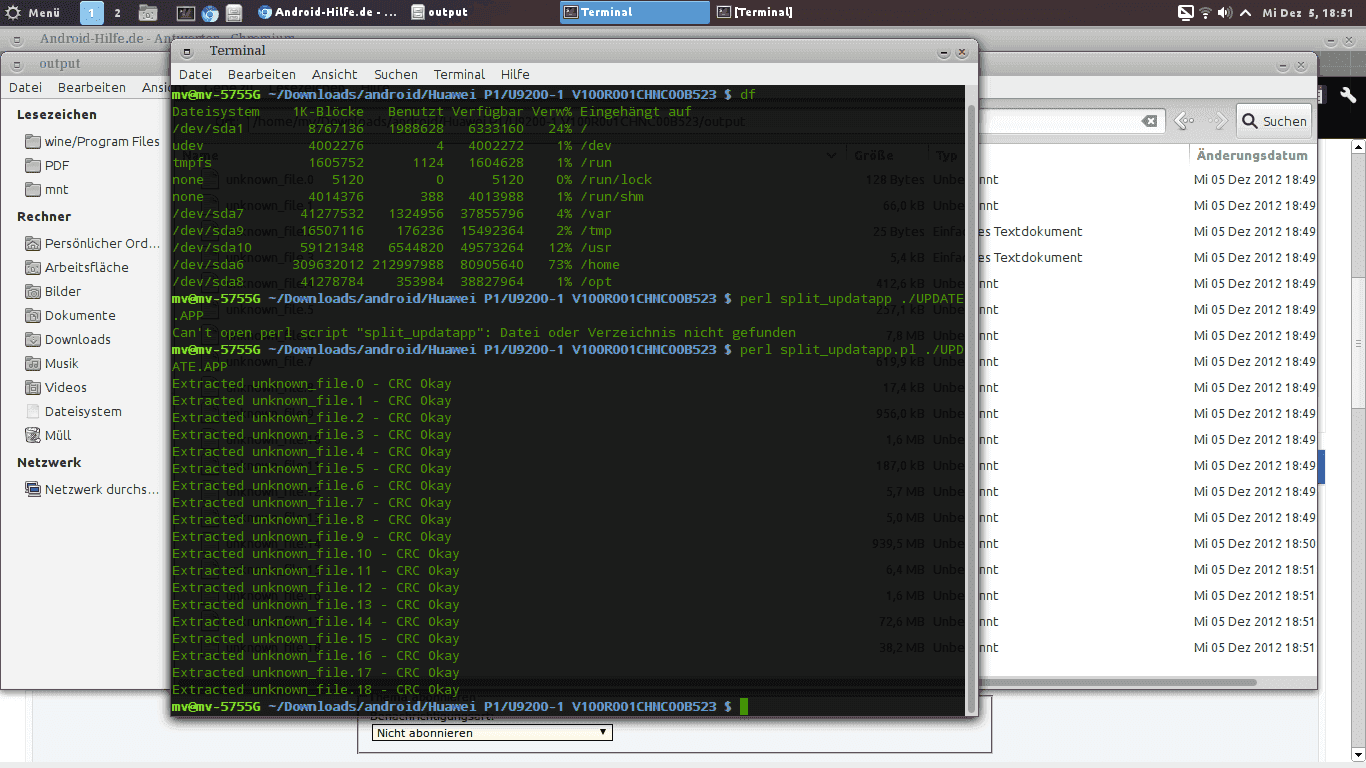The height and width of the screenshot is (768, 1366).
Task: Open the Bearbeiten menu in Terminal
Action: tap(262, 74)
